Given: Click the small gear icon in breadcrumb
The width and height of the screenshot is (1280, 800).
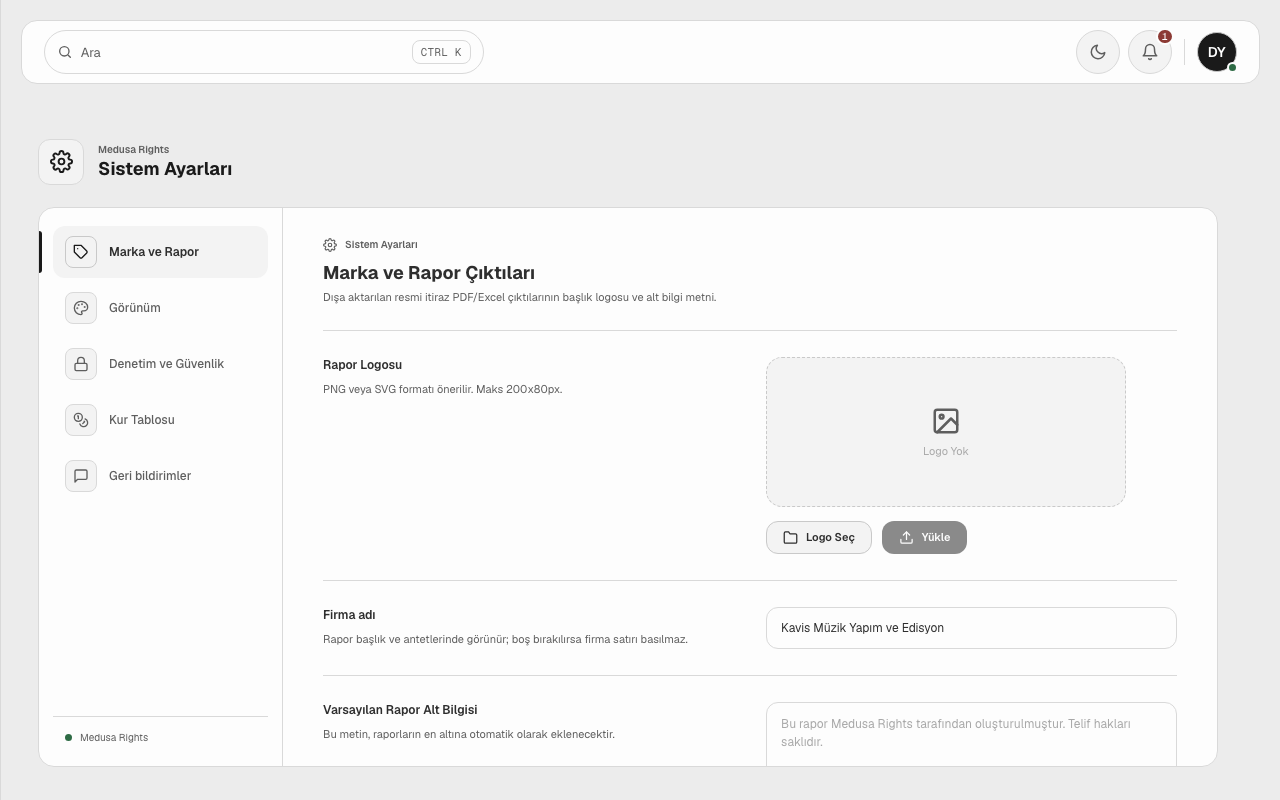Looking at the screenshot, I should [x=330, y=245].
